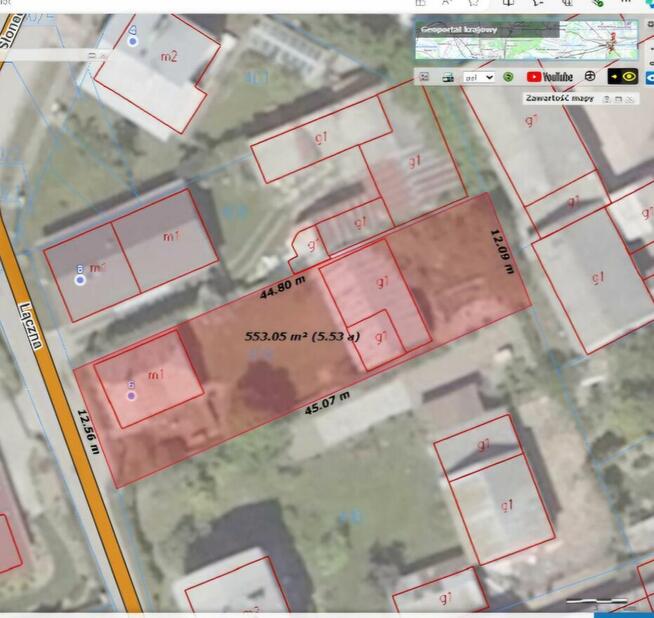Open the help icon in Zawartość mapy header
The height and width of the screenshot is (618, 654).
point(607,99)
